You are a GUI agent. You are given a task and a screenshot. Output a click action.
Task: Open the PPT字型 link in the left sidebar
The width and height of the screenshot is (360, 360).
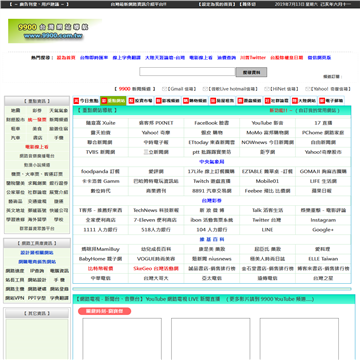[37, 298]
